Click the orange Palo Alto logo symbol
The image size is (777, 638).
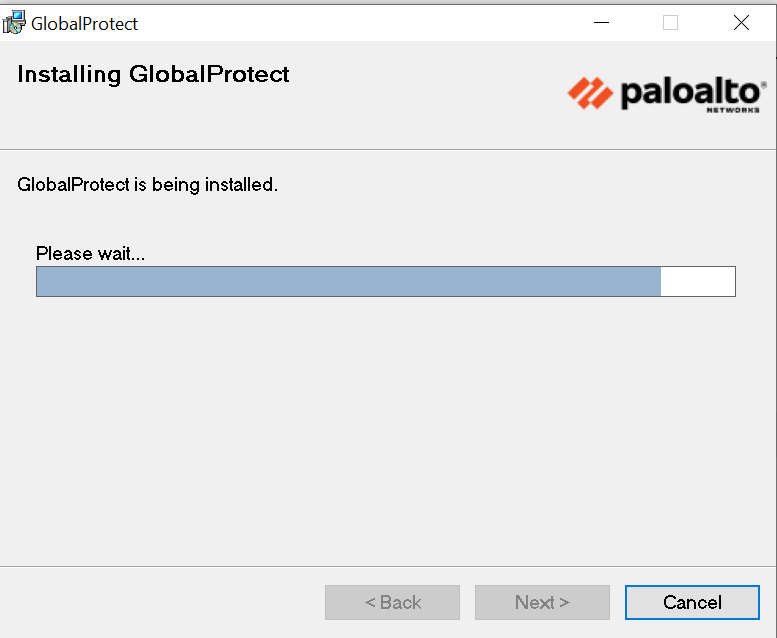(589, 93)
